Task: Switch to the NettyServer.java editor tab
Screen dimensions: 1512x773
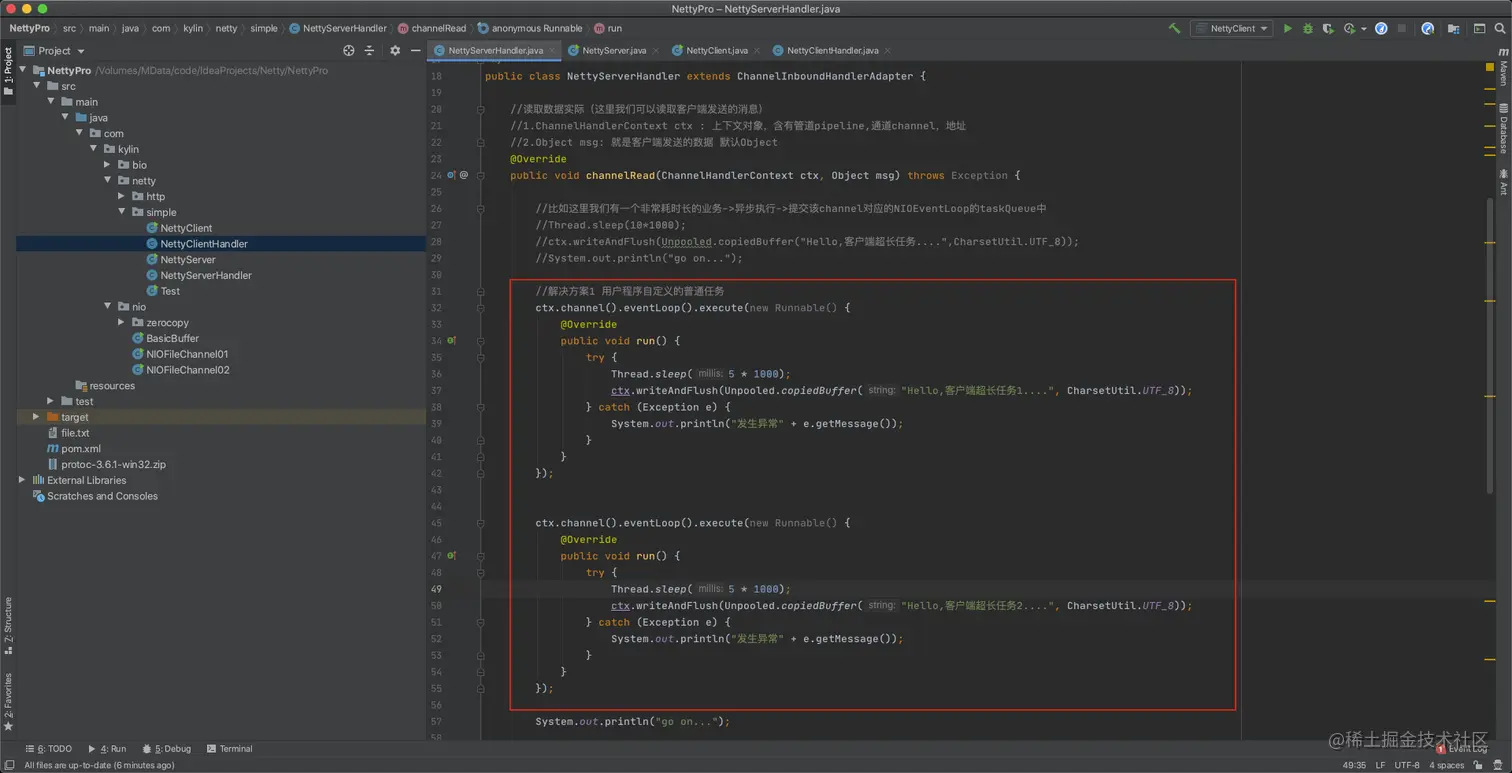Action: point(613,50)
